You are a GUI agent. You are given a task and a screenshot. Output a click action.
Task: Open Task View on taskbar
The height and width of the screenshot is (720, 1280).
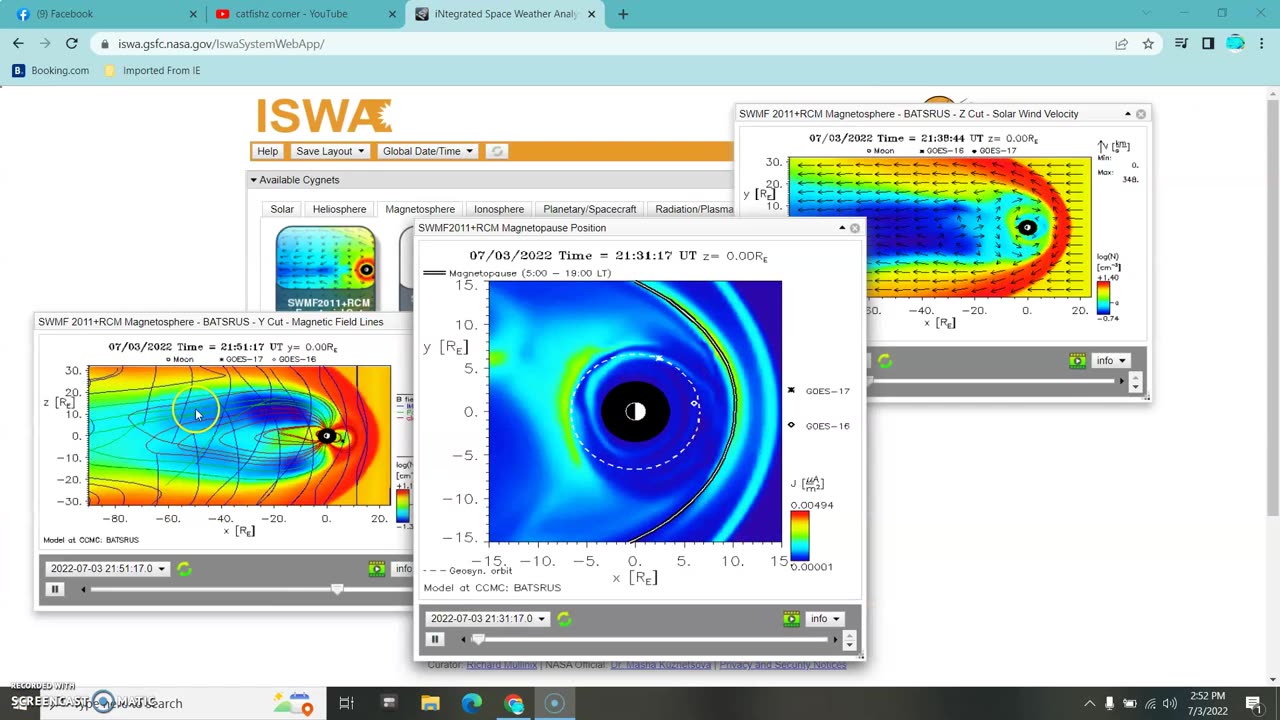346,703
